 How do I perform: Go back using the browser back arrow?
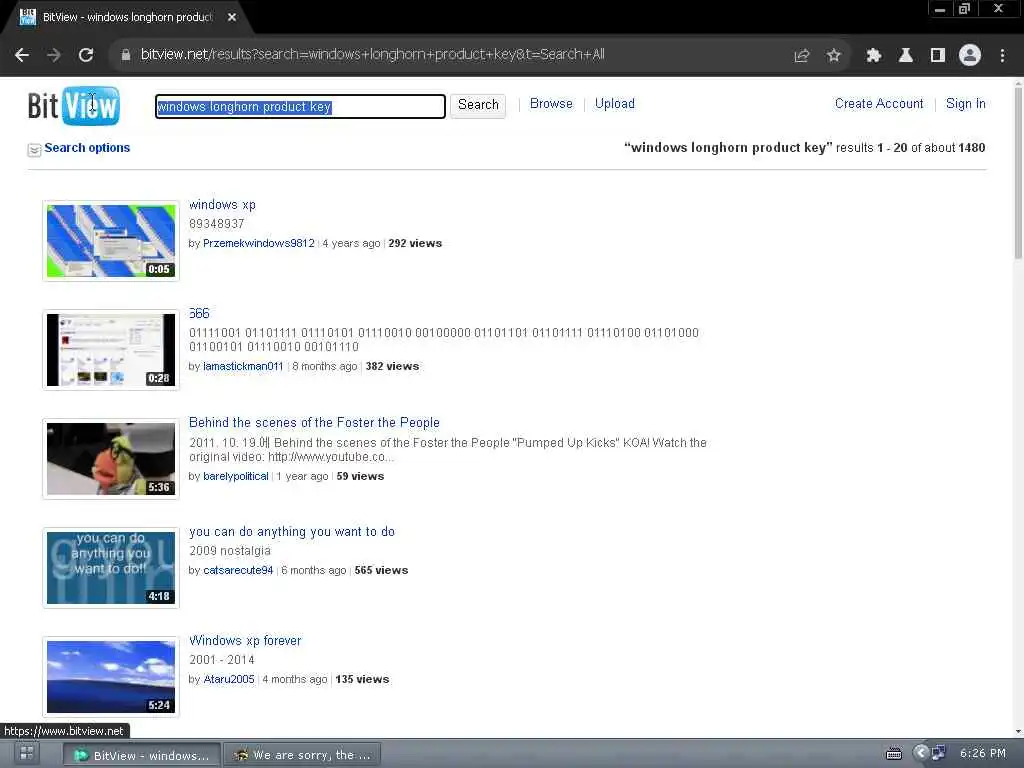22,56
